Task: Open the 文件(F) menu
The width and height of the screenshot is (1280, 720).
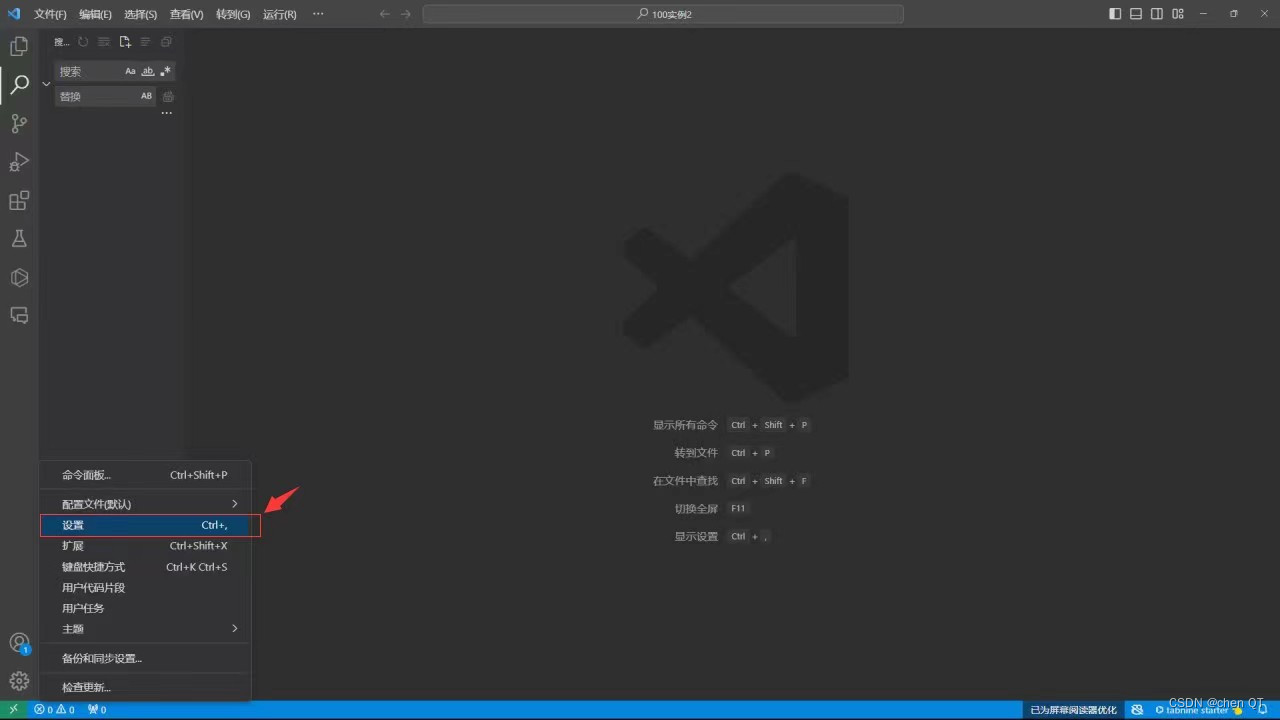Action: 50,15
